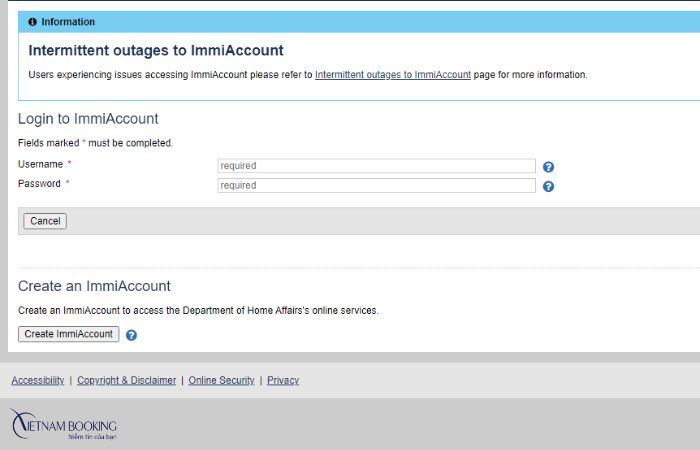Click the Password field label
700x450 pixels.
40,183
